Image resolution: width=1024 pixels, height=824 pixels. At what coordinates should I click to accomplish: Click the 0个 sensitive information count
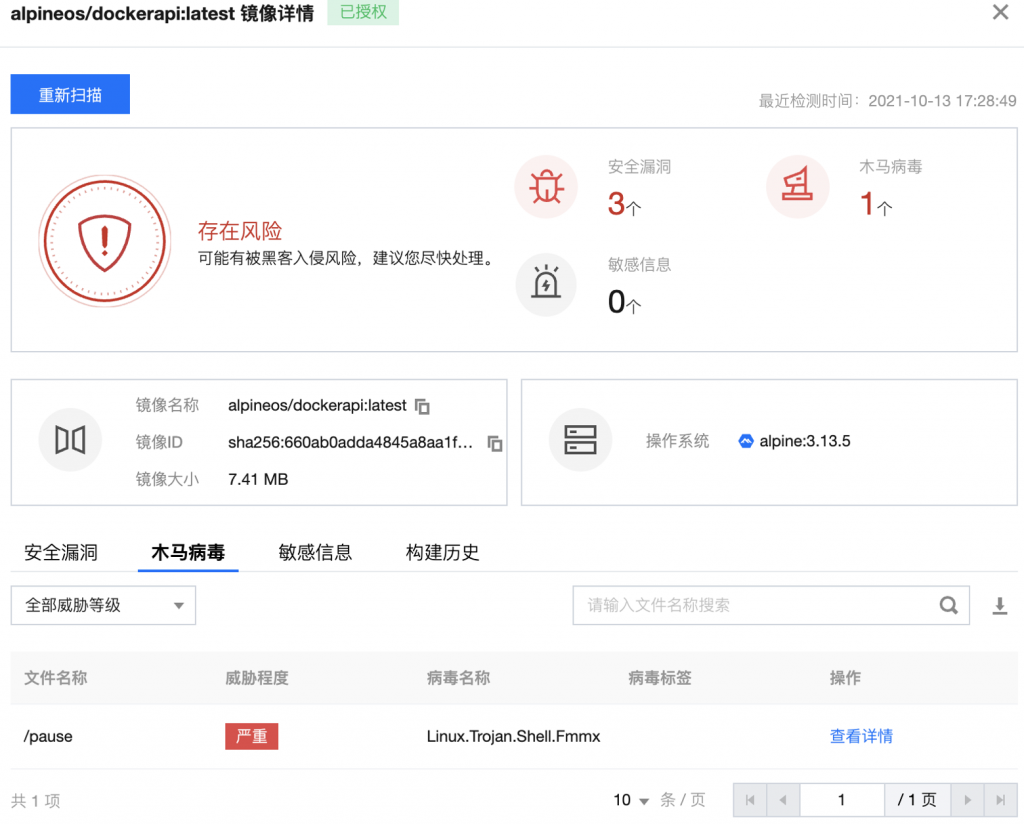click(624, 302)
